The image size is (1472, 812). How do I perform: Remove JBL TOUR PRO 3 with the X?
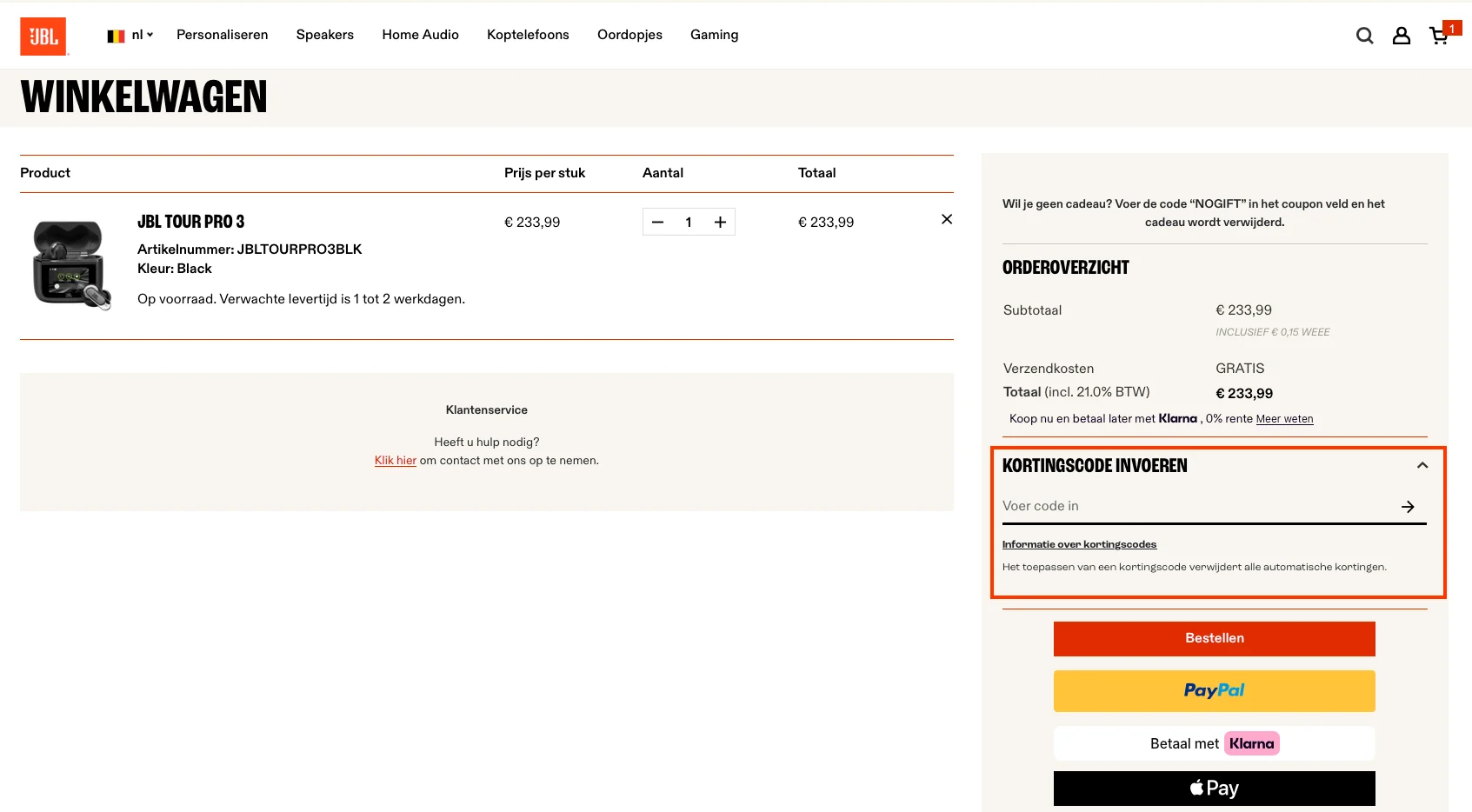click(946, 219)
